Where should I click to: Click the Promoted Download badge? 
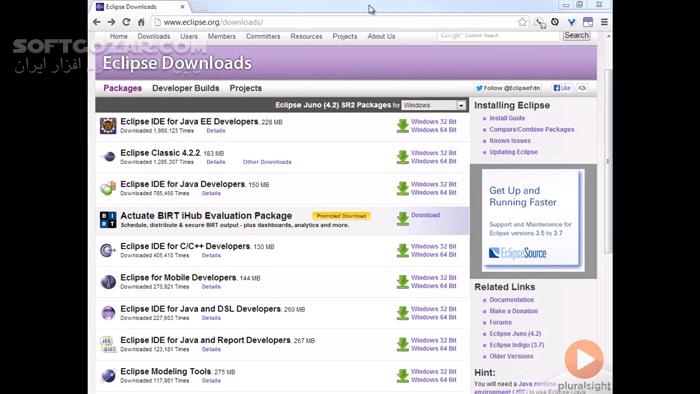[342, 216]
